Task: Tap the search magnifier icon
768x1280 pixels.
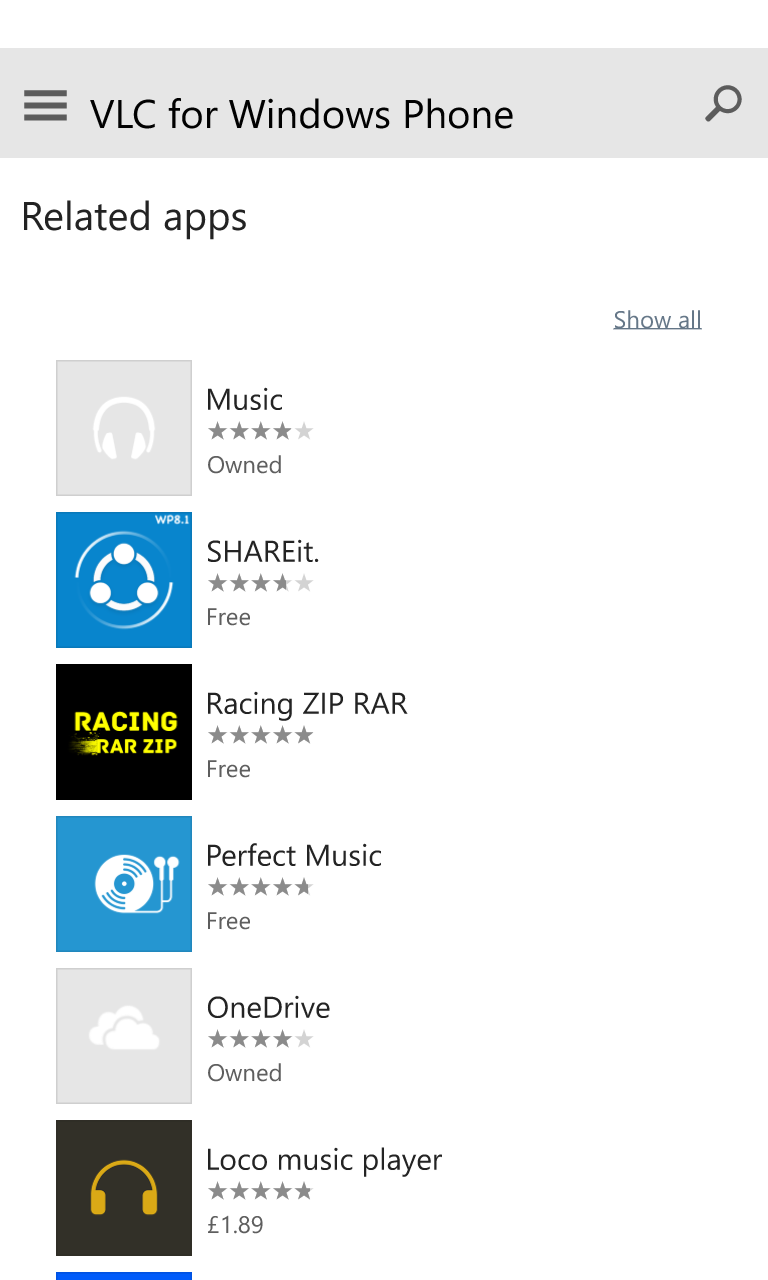Action: [x=722, y=104]
